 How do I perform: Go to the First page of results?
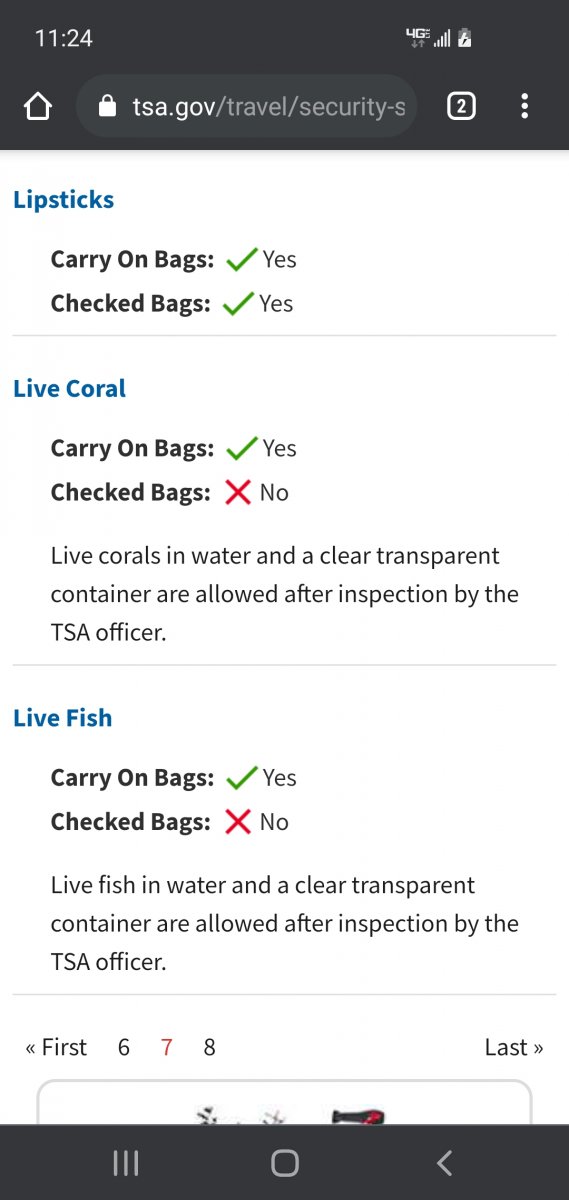(x=56, y=1047)
